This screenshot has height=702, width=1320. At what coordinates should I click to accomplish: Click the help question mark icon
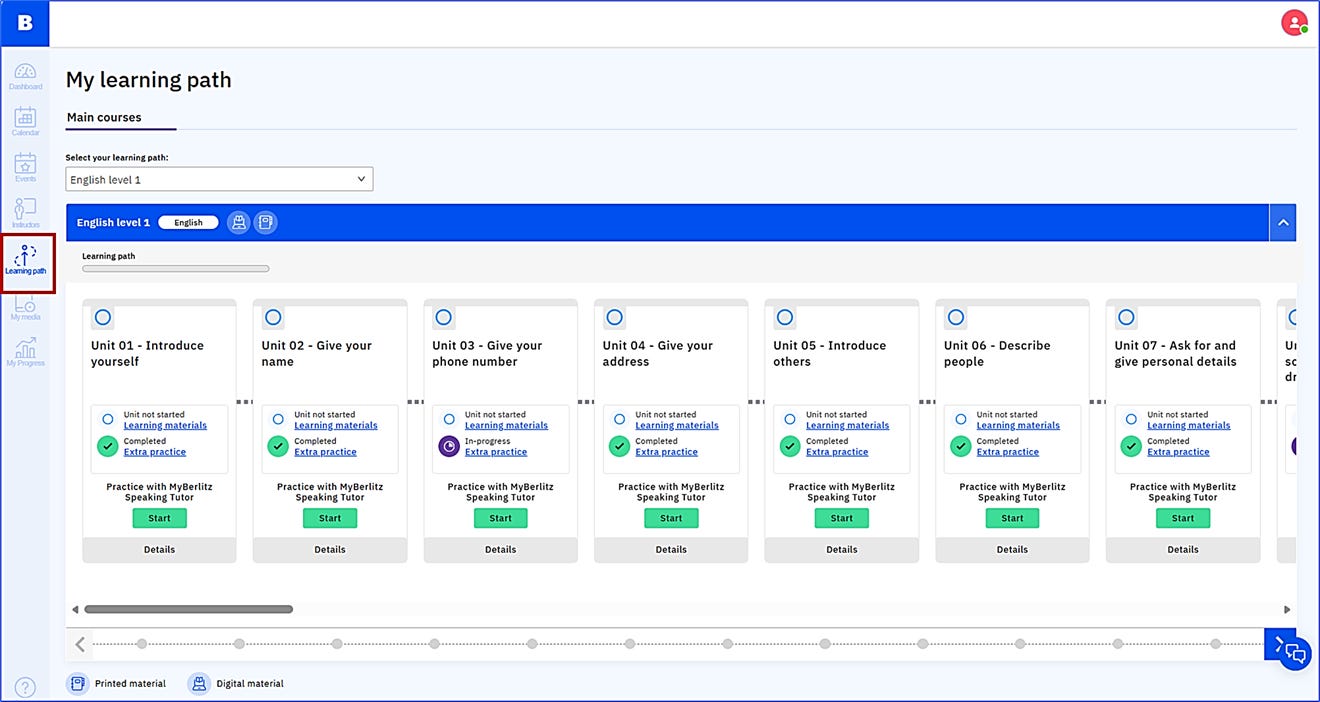pyautogui.click(x=25, y=687)
